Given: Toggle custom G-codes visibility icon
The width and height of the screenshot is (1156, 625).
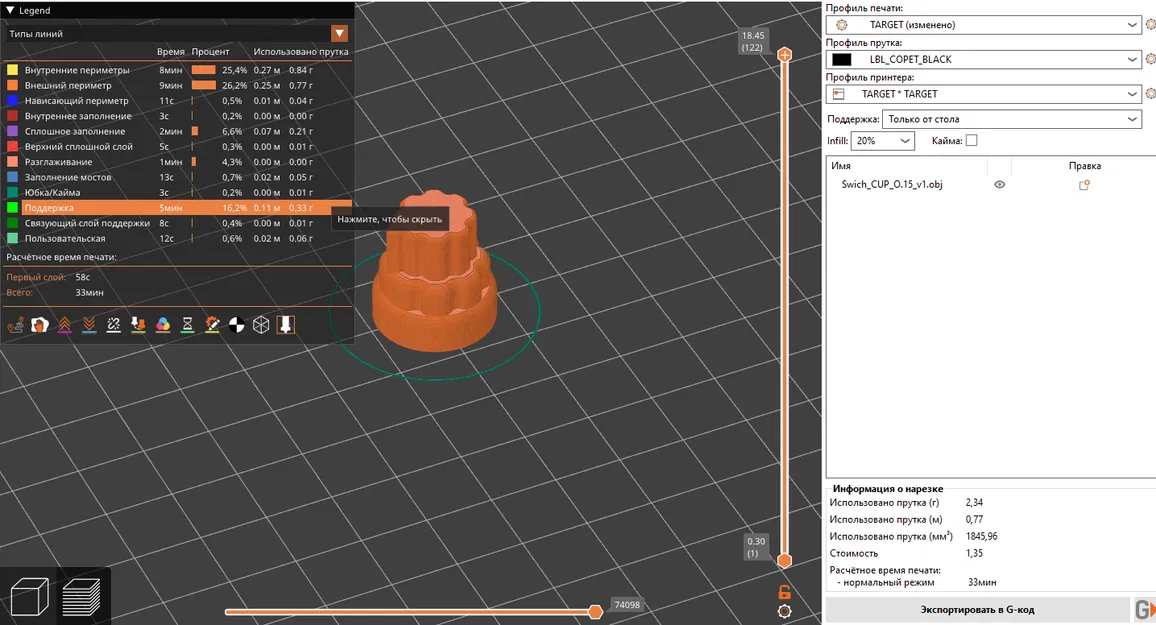Looking at the screenshot, I should click(x=212, y=325).
